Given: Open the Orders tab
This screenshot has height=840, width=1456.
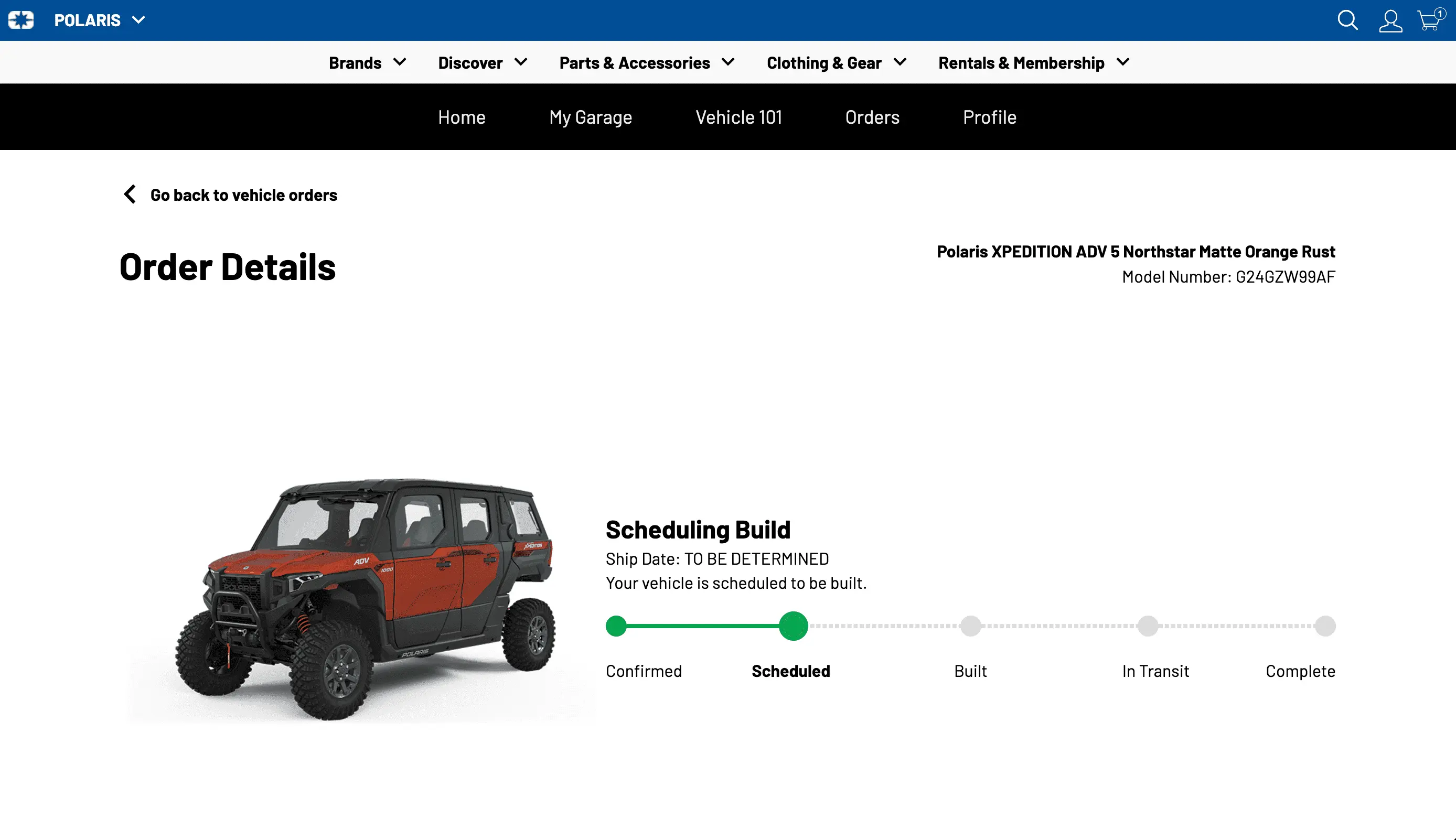Looking at the screenshot, I should tap(872, 117).
